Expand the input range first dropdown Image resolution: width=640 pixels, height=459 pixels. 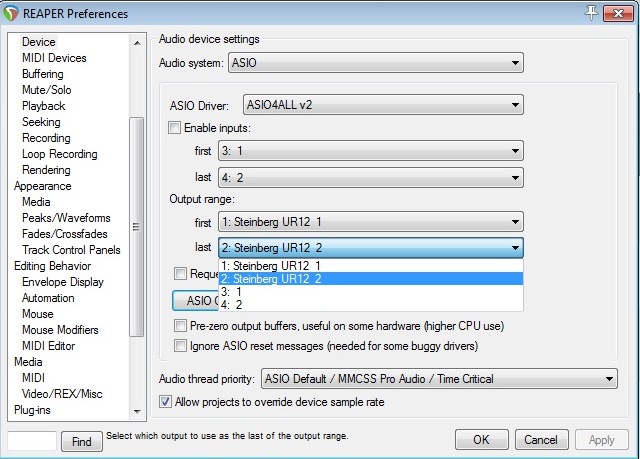click(371, 151)
